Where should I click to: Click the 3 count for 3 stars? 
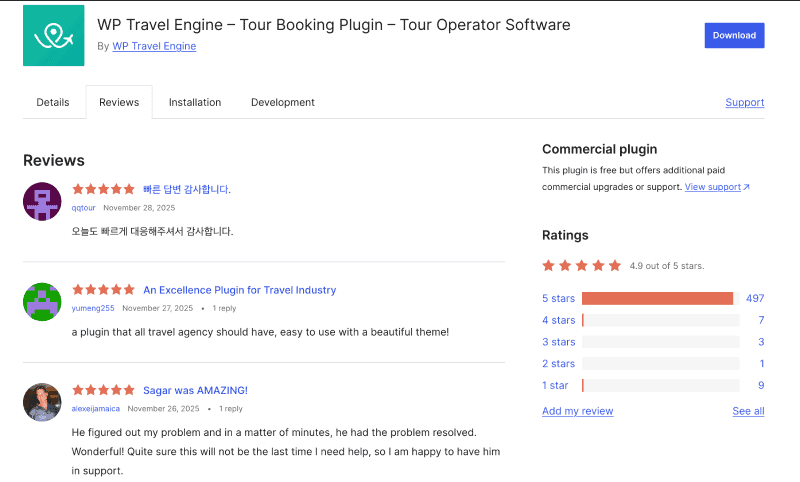tap(761, 342)
